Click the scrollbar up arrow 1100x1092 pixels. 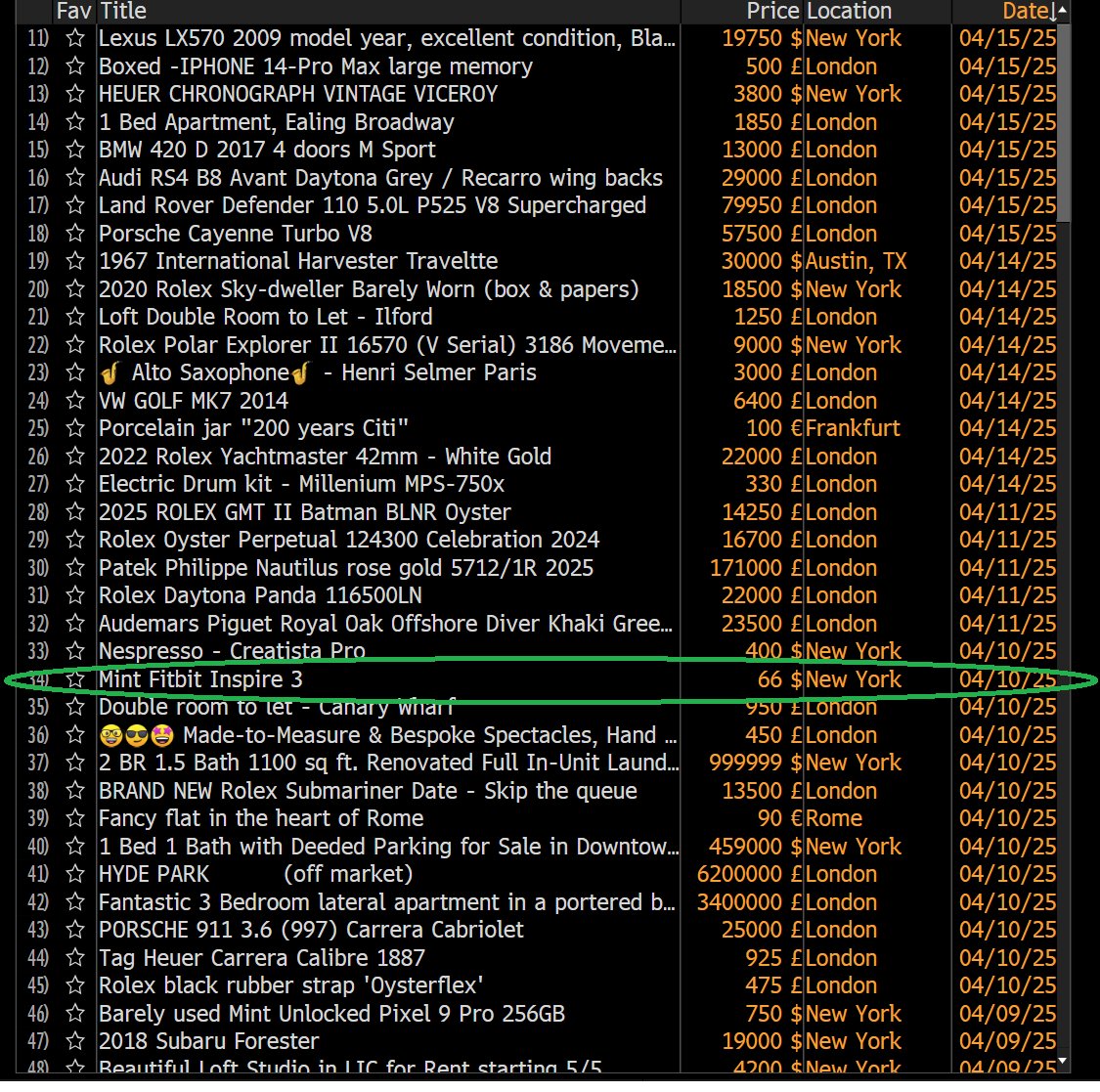point(1063,10)
